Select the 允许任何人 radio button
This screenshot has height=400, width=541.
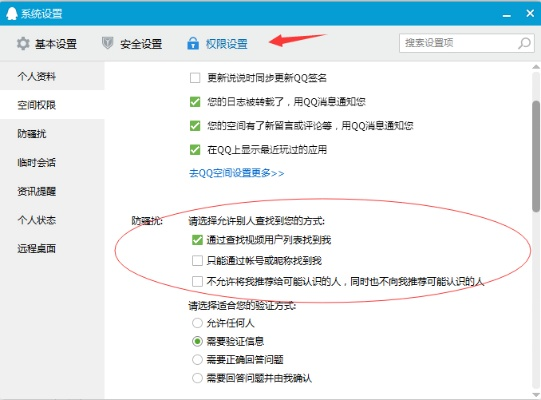pos(197,323)
